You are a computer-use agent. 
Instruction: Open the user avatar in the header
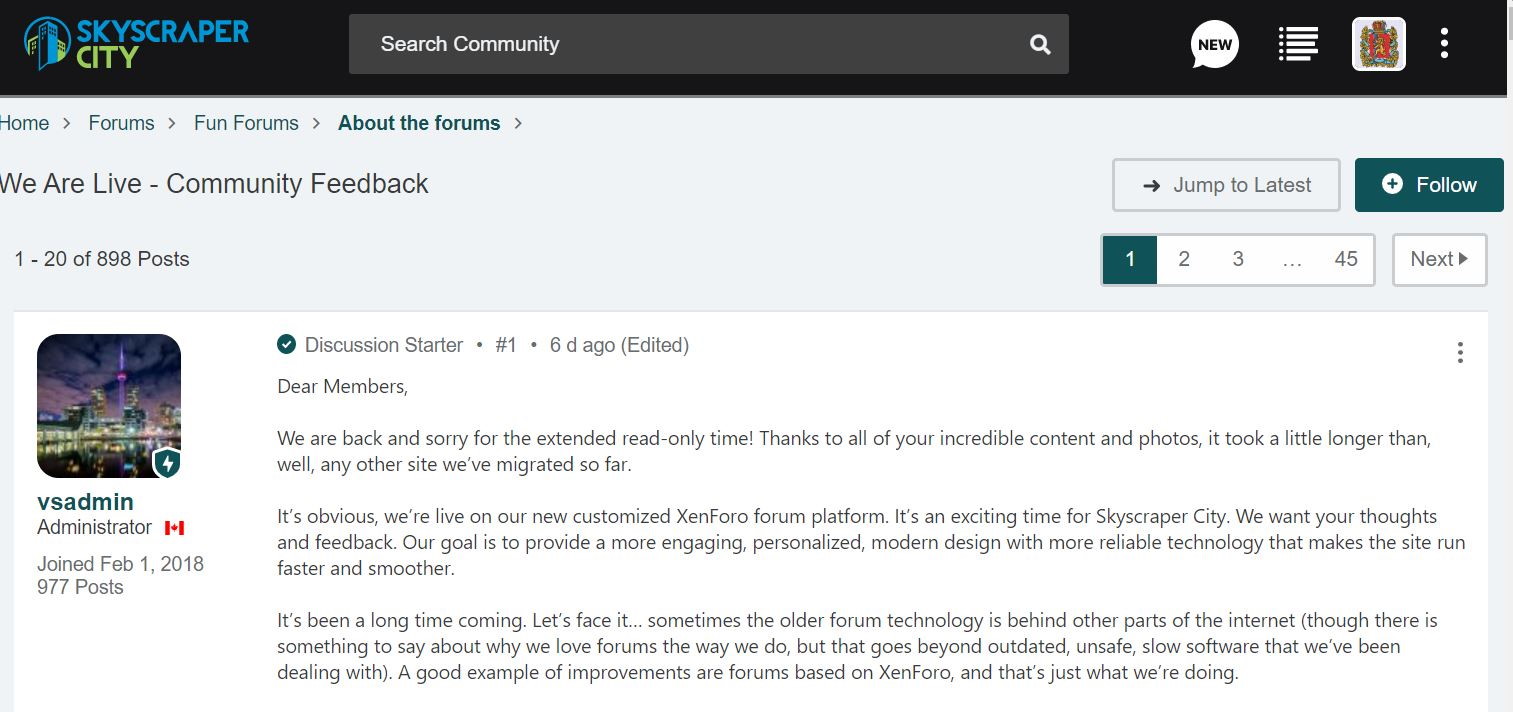[x=1378, y=44]
